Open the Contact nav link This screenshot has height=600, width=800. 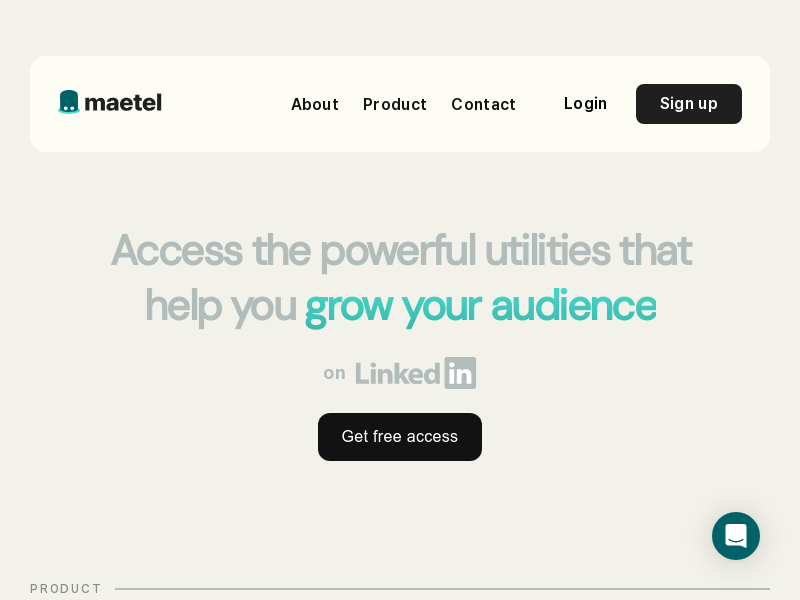(484, 104)
